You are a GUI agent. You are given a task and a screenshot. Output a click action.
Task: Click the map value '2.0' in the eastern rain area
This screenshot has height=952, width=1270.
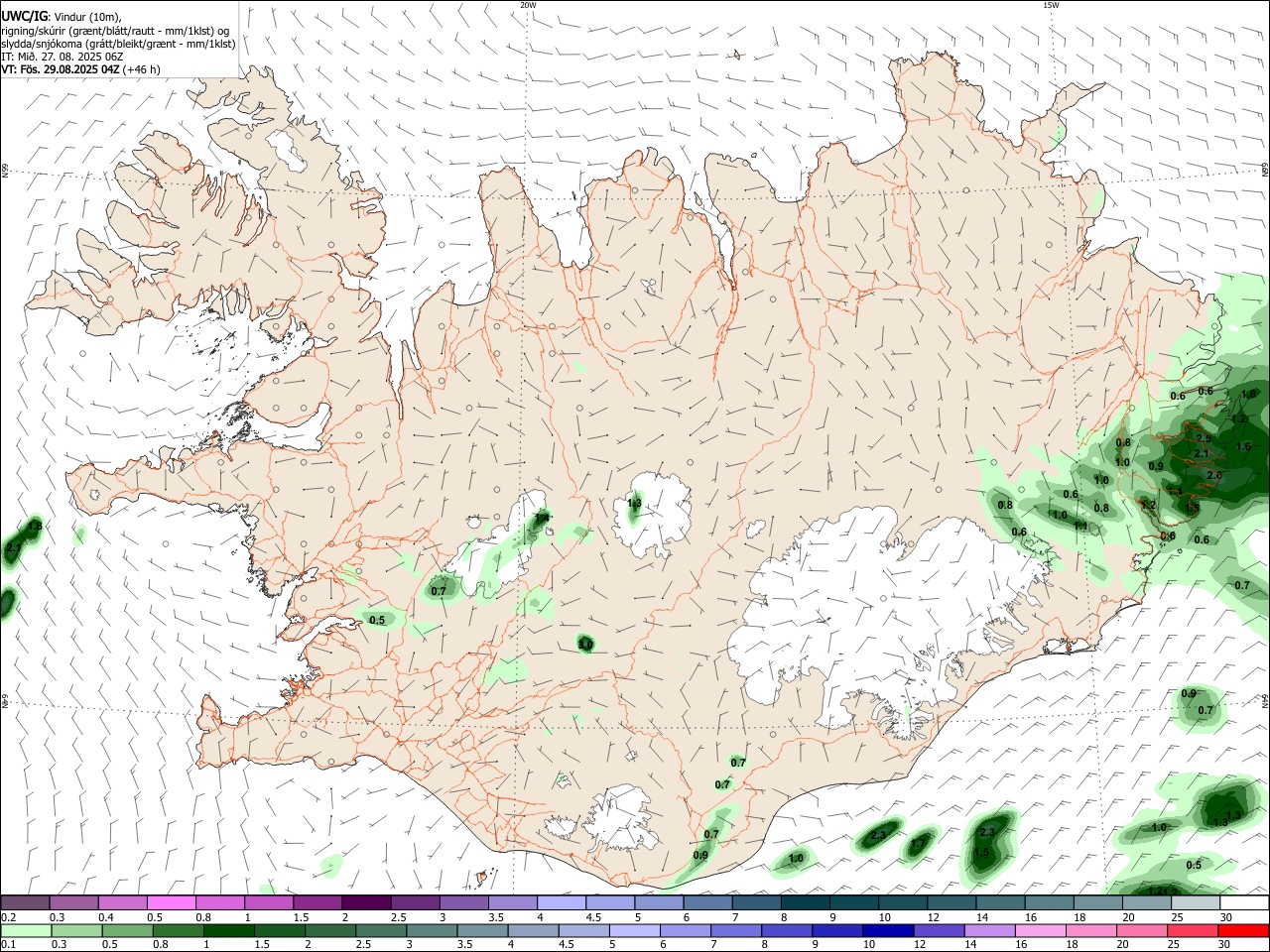1213,475
